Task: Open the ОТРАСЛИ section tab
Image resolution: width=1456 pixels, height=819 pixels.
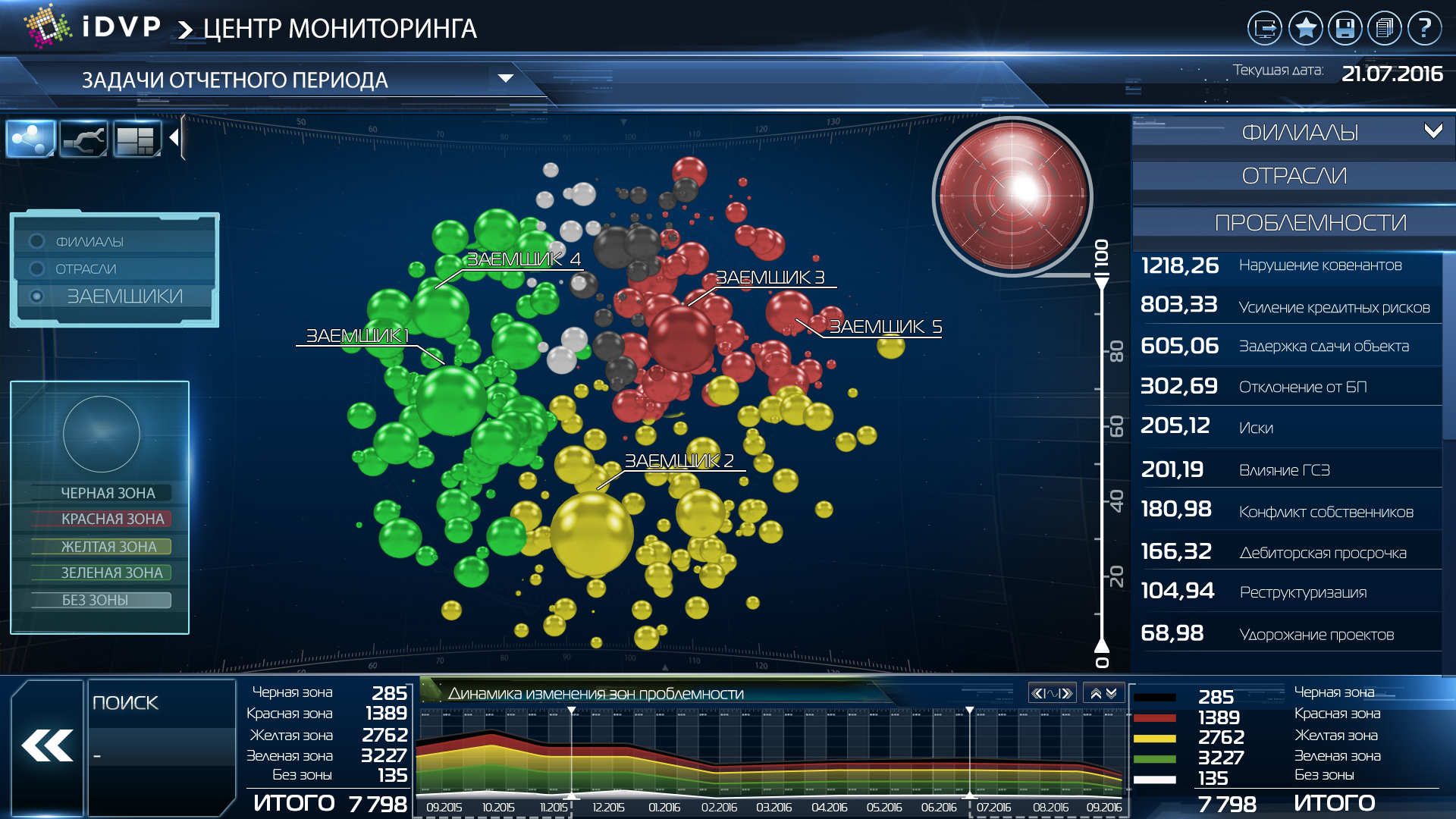Action: point(1294,176)
